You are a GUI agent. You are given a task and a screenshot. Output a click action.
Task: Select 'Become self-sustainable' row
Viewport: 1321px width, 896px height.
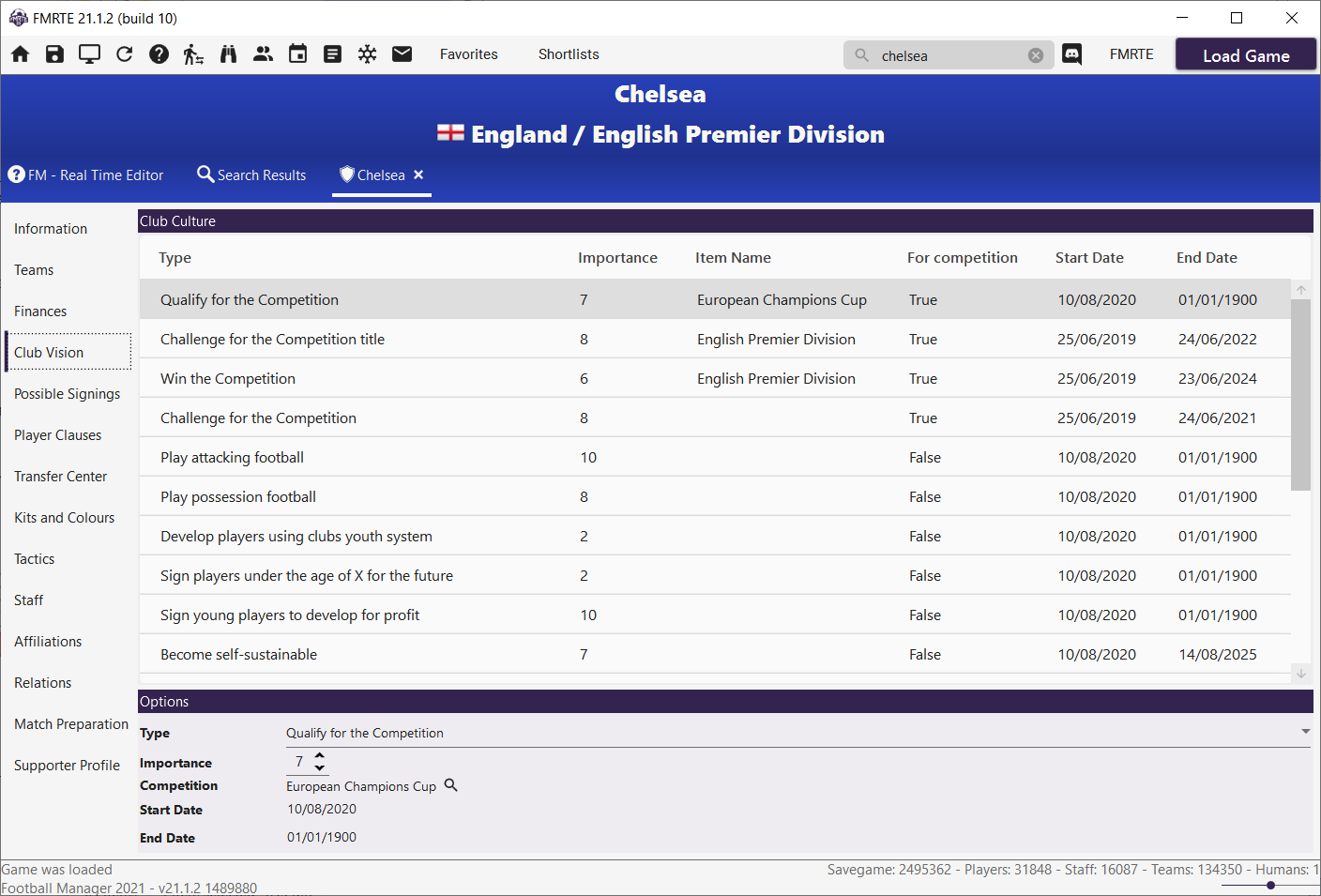coord(715,655)
